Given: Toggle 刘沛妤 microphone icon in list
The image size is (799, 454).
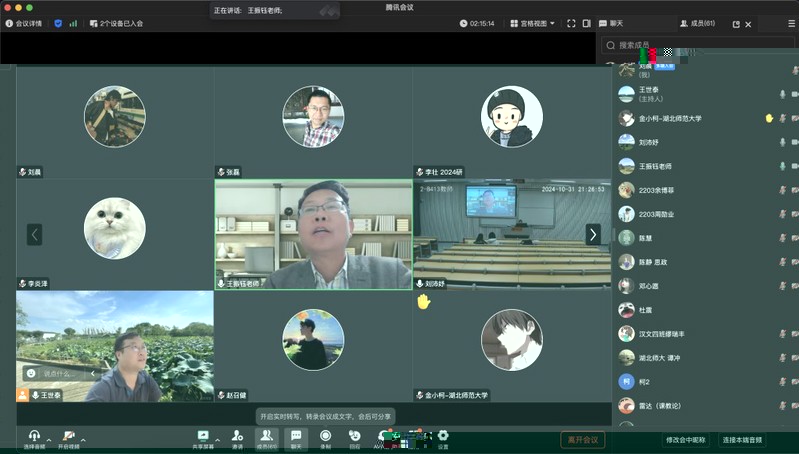Looking at the screenshot, I should [782, 142].
